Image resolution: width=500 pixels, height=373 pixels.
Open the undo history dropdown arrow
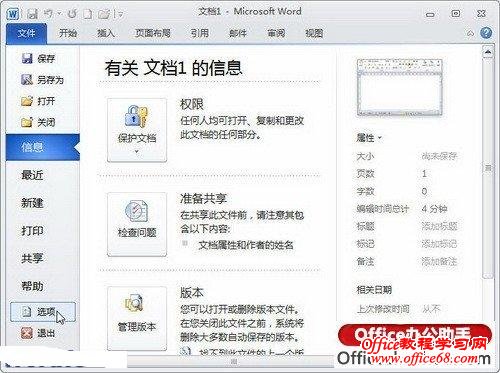pyautogui.click(x=59, y=14)
